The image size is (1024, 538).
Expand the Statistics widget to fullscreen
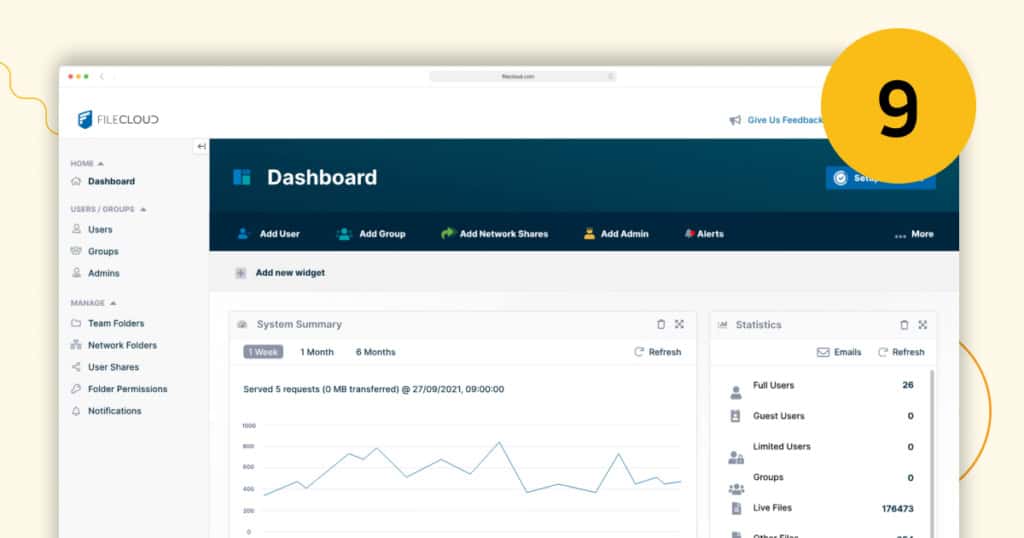922,325
